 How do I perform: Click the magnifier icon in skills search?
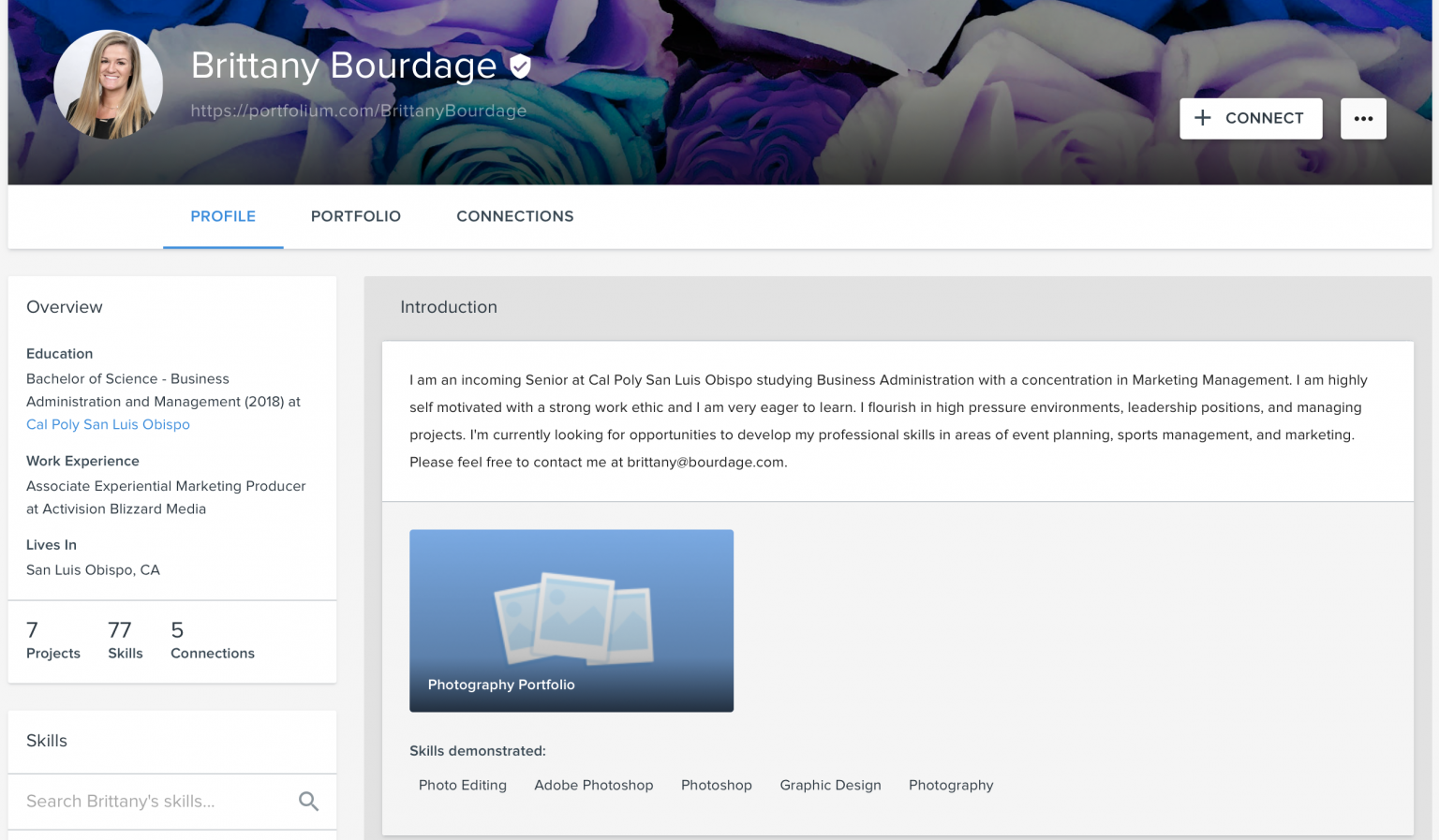click(308, 802)
